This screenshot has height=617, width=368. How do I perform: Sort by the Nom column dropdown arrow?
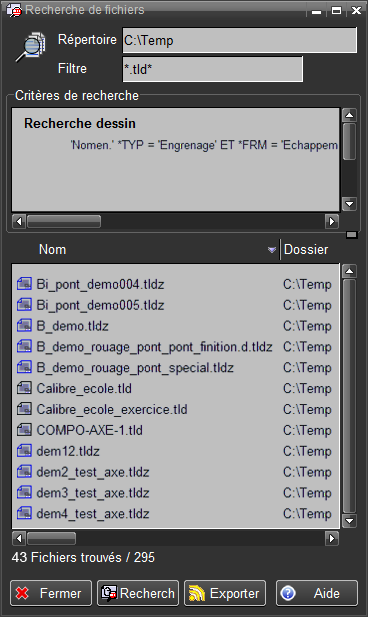272,249
